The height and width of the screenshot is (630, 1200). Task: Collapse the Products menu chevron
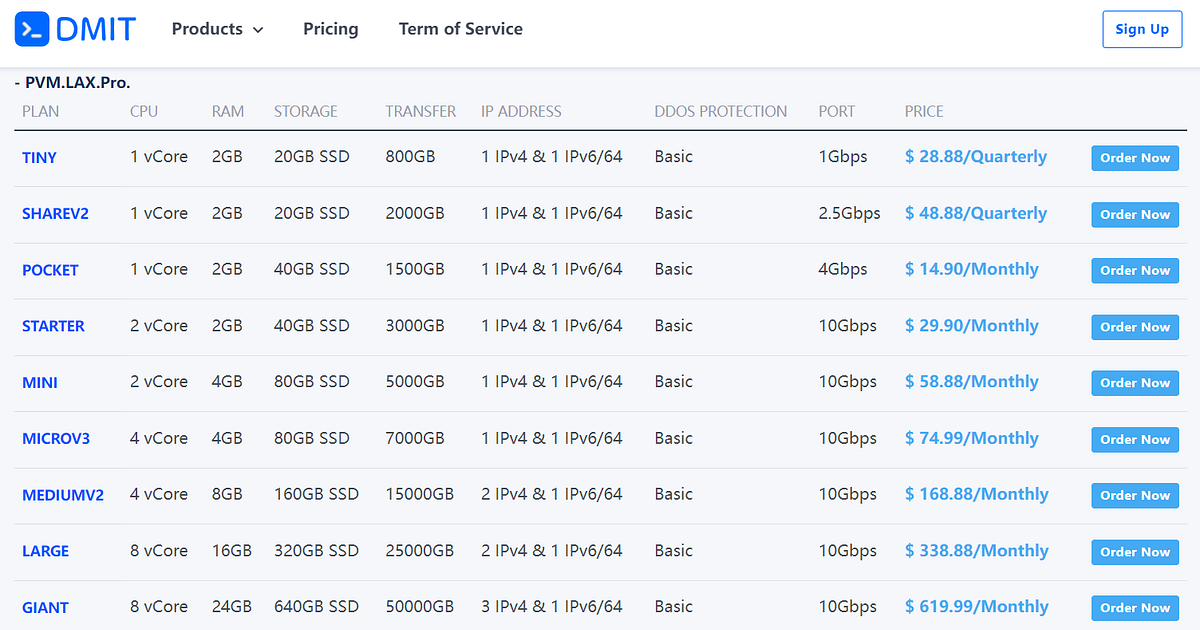click(258, 30)
